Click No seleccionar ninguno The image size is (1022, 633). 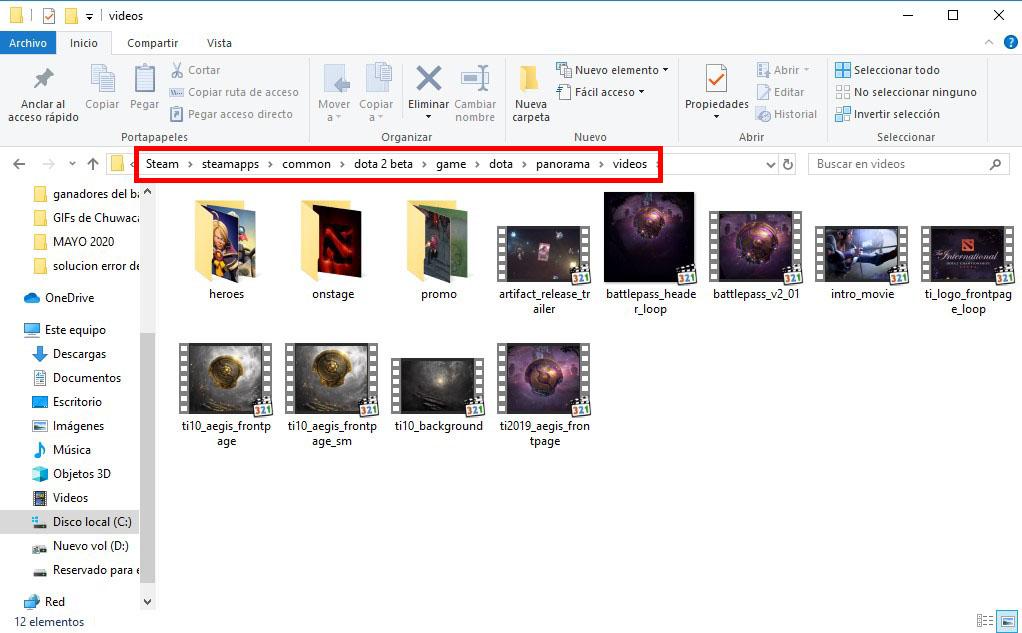point(906,92)
